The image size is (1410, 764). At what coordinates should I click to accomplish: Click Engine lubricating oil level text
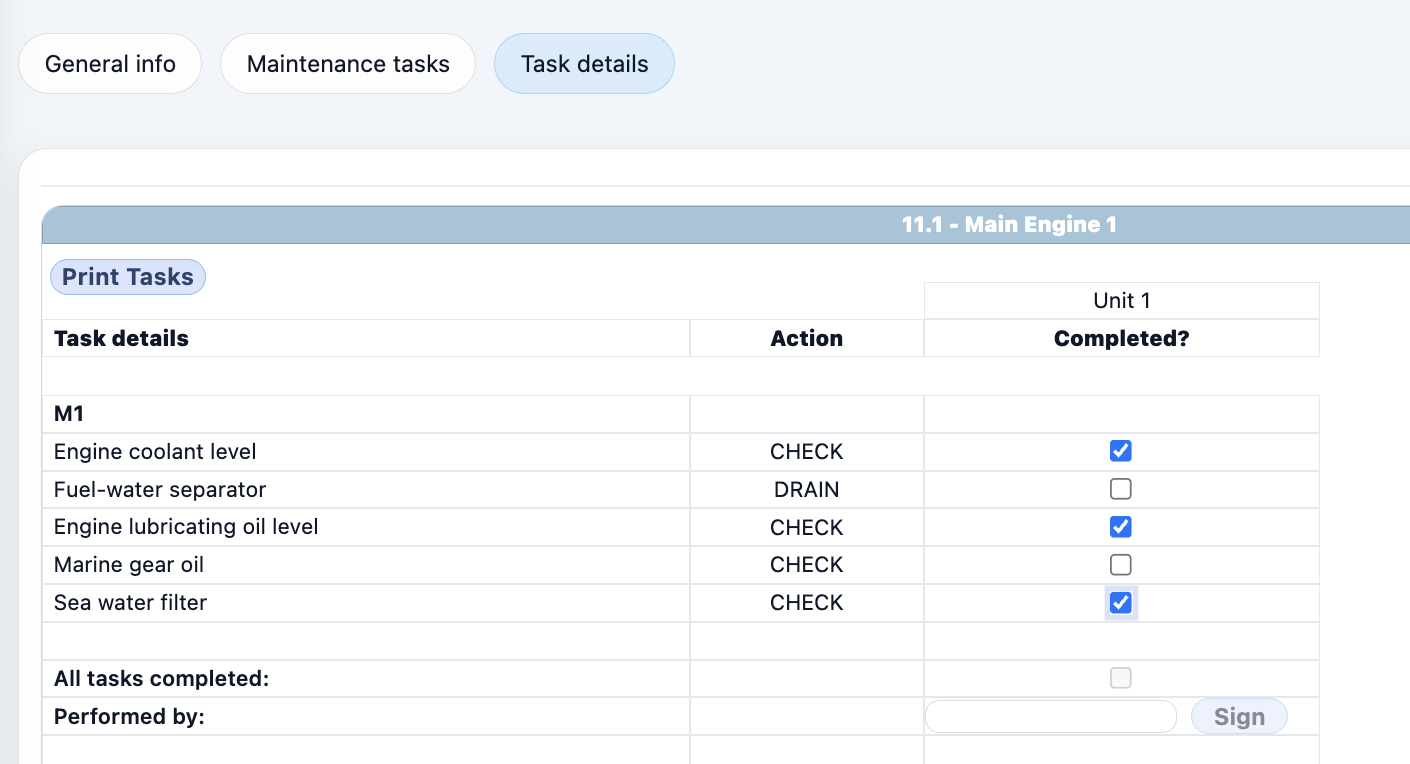point(186,527)
